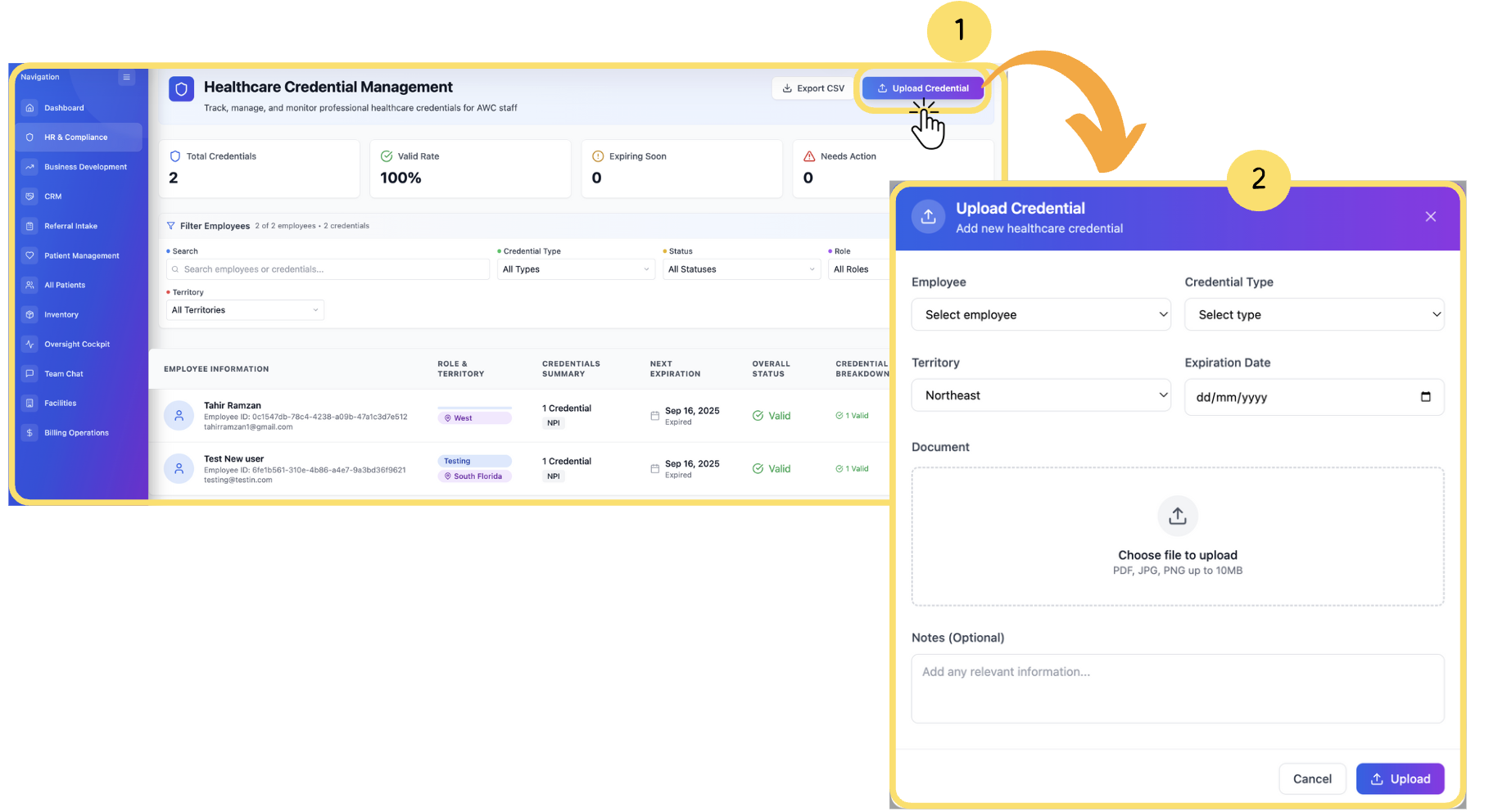The width and height of the screenshot is (1507, 812).
Task: Click the Cancel button in dialog
Action: pos(1311,778)
